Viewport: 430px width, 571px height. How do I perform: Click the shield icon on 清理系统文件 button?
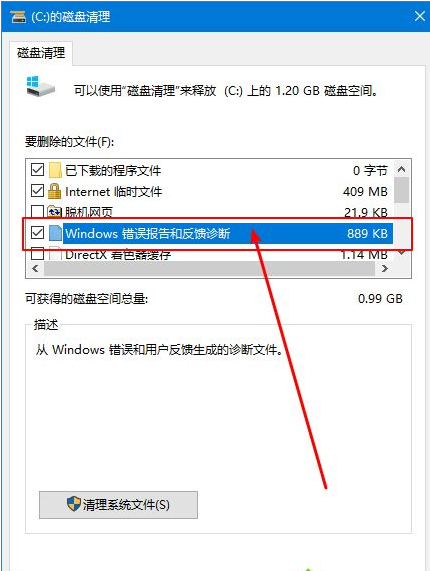[x=74, y=504]
